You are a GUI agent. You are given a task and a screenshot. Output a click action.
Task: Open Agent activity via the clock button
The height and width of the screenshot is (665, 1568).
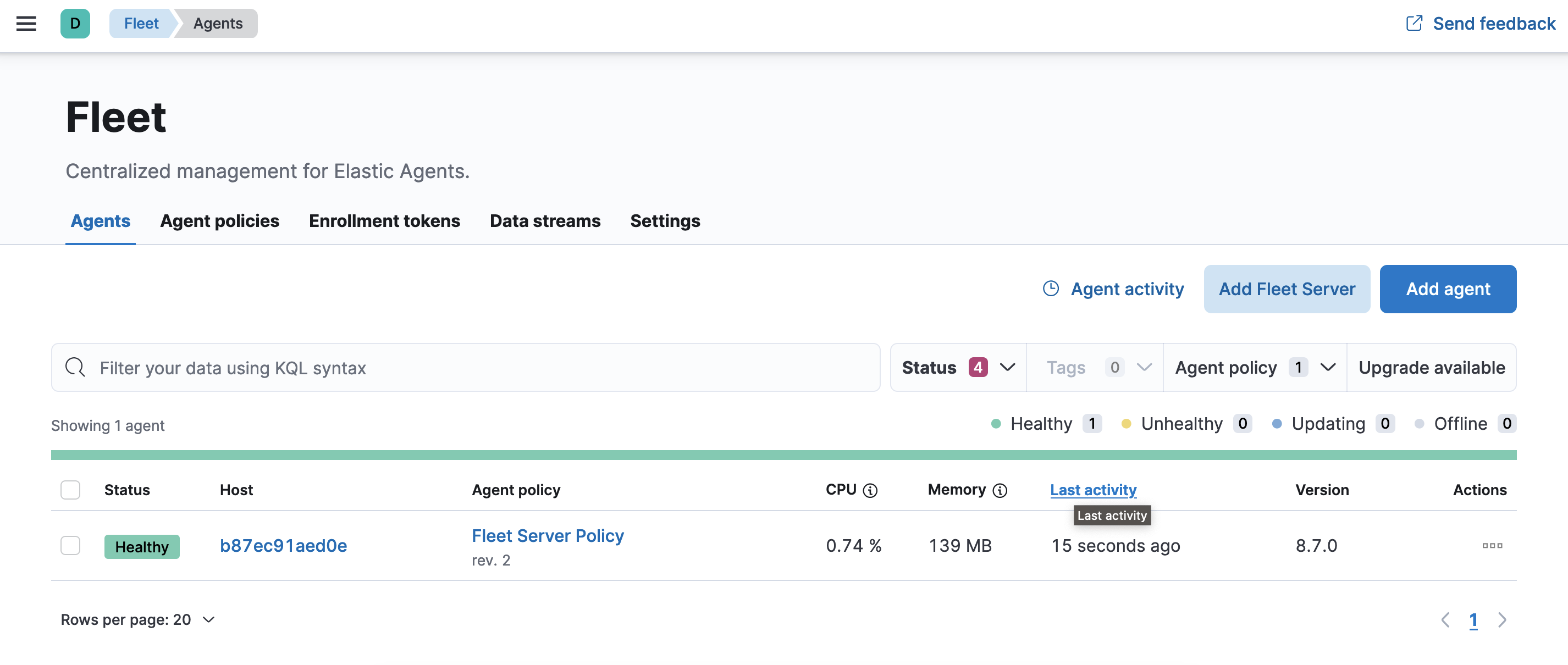[1113, 289]
